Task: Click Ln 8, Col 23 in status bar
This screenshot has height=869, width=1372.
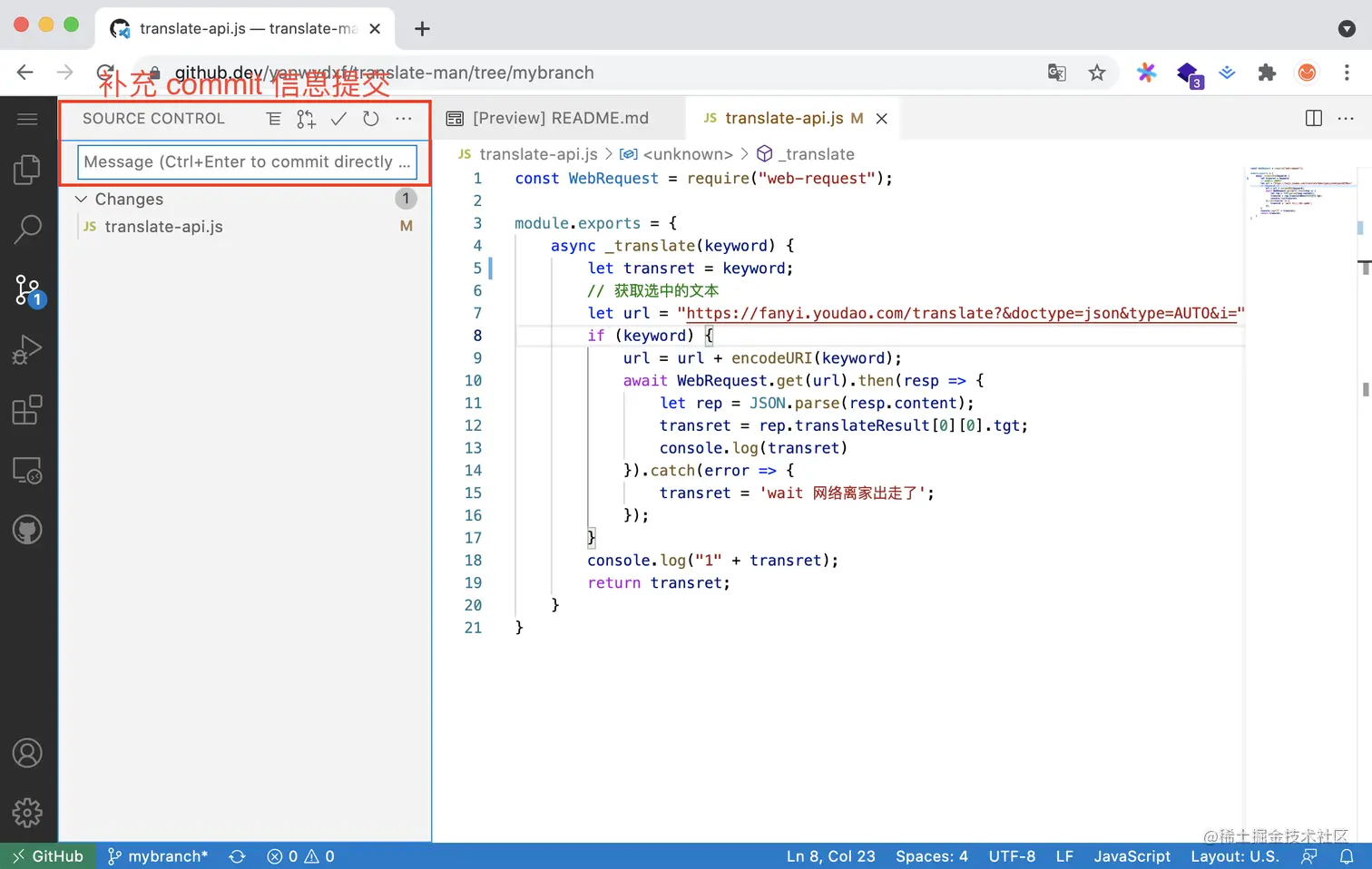Action: click(x=830, y=856)
